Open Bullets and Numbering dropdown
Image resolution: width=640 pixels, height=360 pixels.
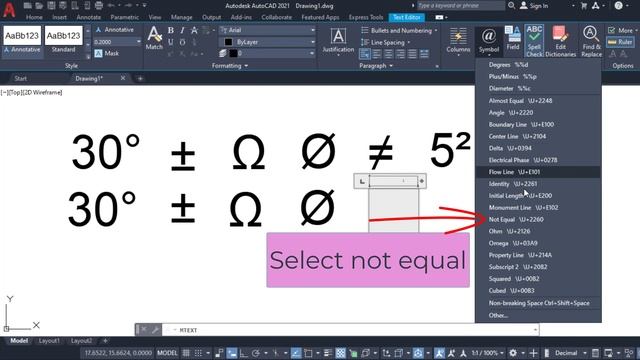(x=400, y=31)
